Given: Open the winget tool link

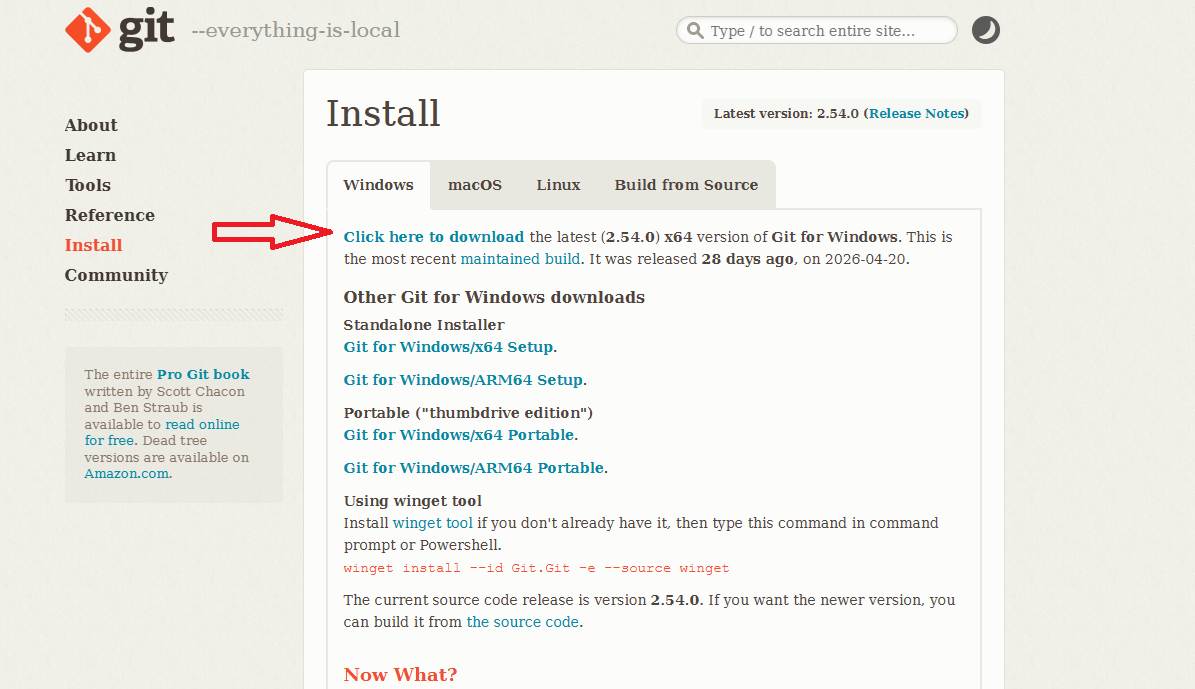Looking at the screenshot, I should 432,523.
